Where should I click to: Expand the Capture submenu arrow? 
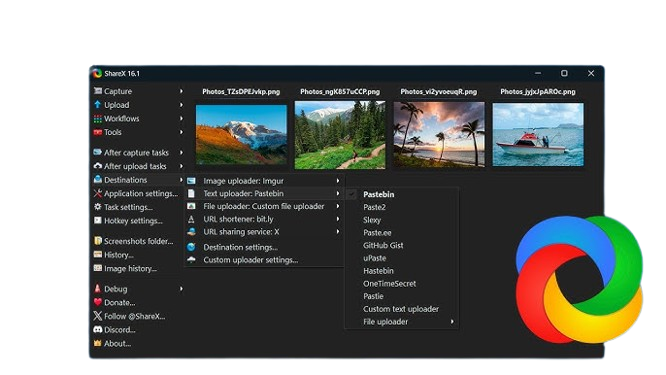click(x=181, y=91)
